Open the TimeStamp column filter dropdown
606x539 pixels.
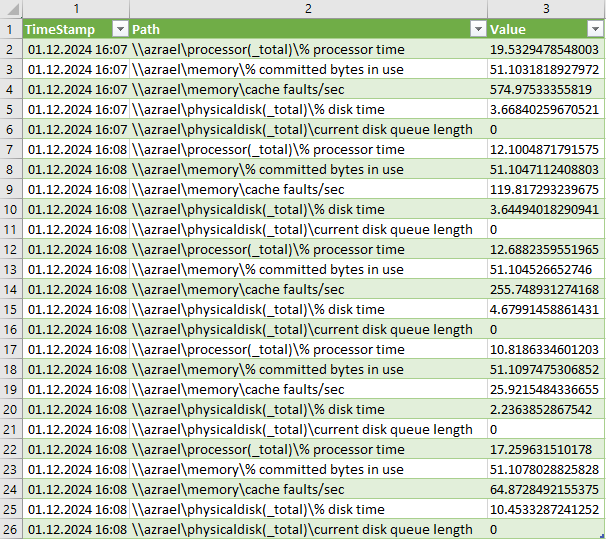click(120, 29)
